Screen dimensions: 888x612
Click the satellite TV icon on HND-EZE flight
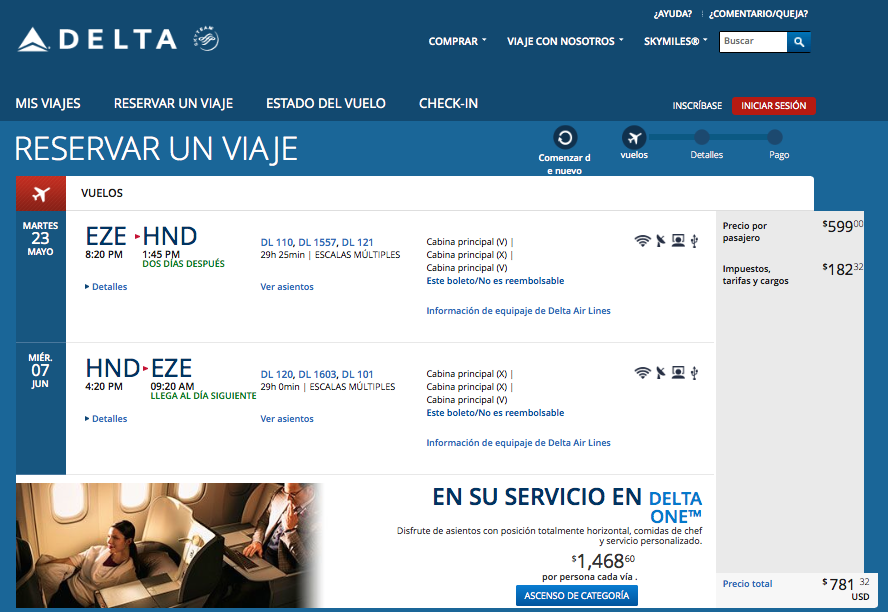point(660,373)
